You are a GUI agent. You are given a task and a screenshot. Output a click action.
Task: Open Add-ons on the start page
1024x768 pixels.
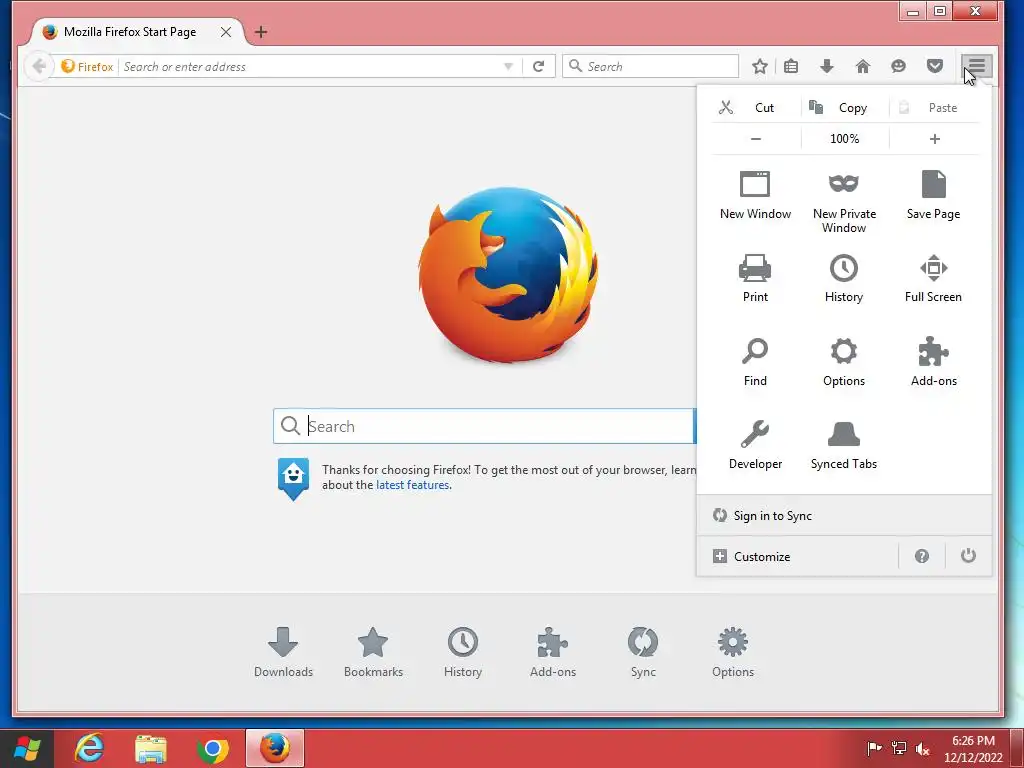click(x=552, y=652)
